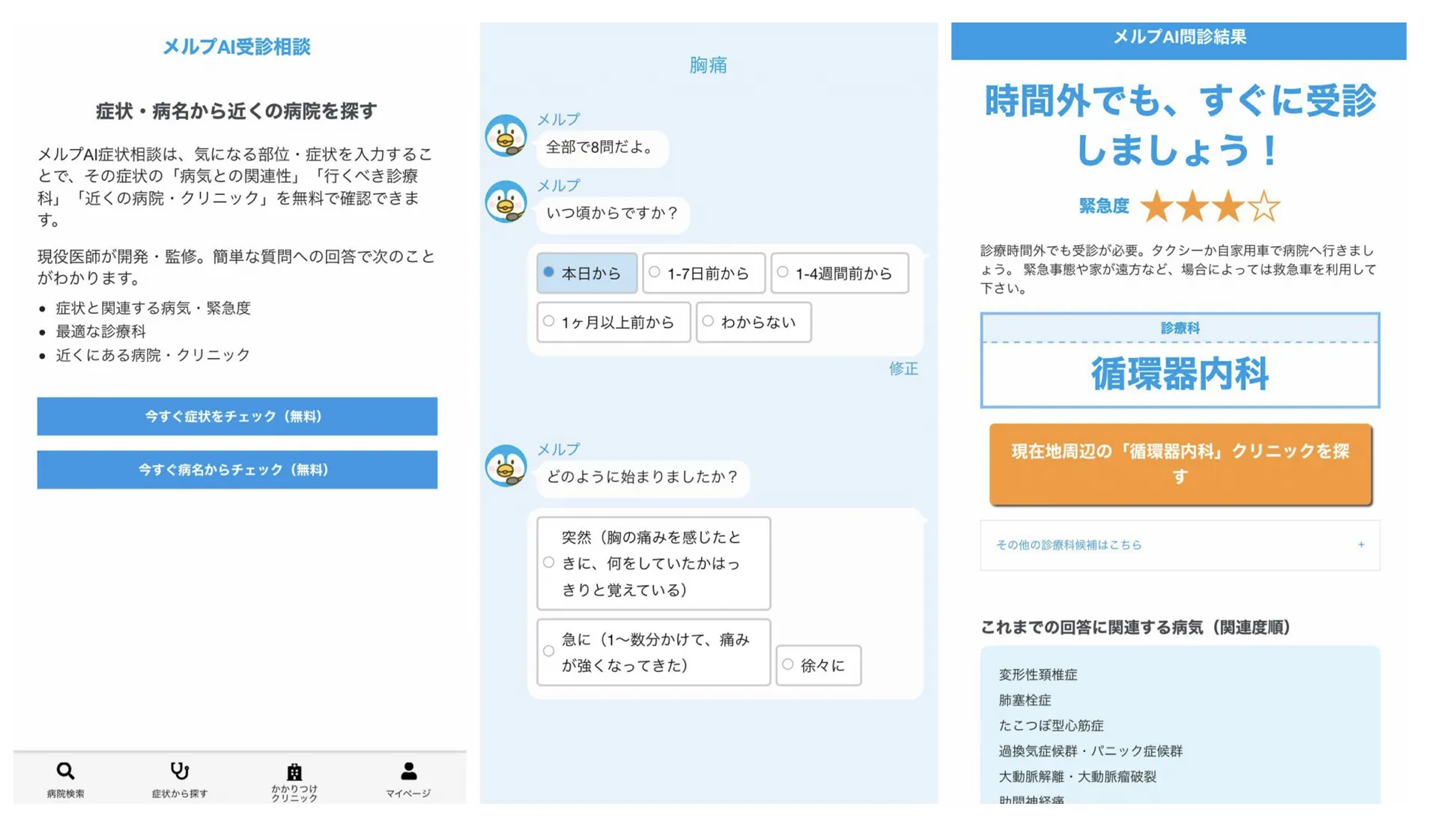This screenshot has height=833, width=1456.
Task: Select 徐々に as how pain started
Action: click(818, 664)
